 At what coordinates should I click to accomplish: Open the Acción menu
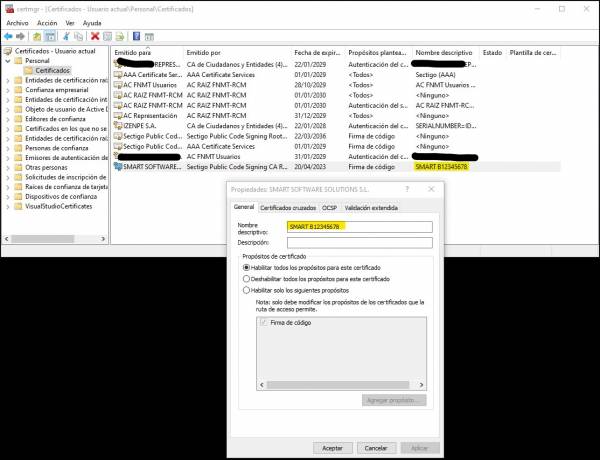click(x=47, y=23)
